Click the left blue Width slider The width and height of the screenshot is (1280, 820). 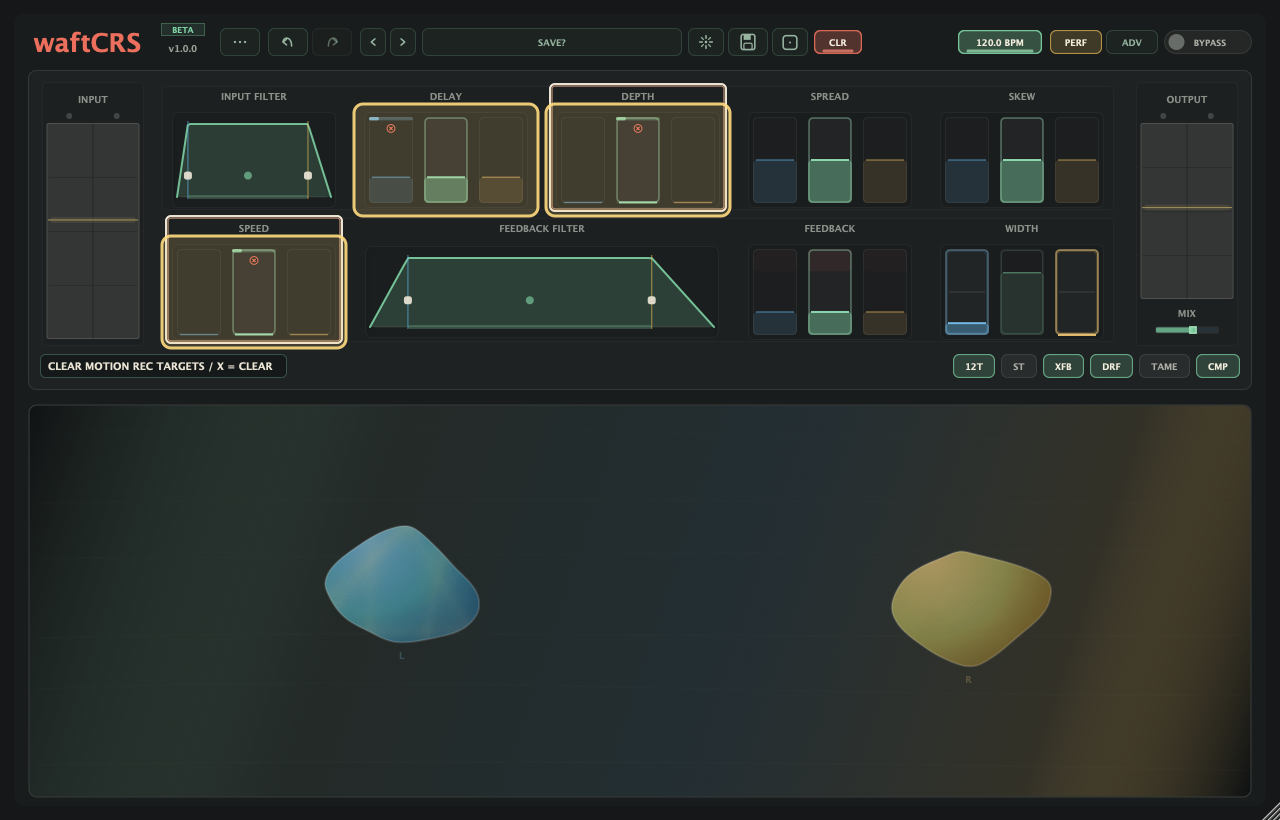[x=967, y=292]
